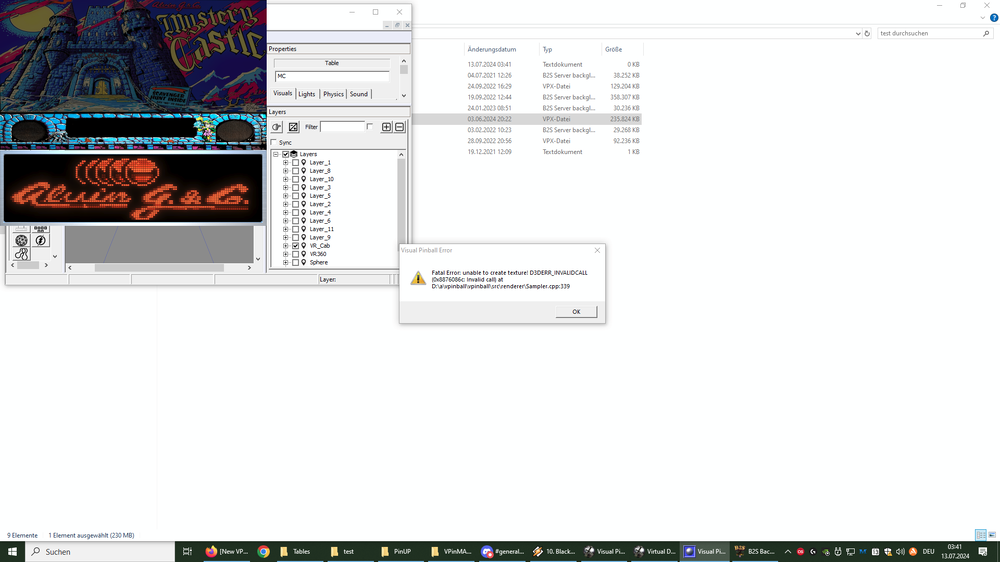The height and width of the screenshot is (562, 1000).
Task: Open Chrome from the taskbar
Action: (263, 551)
